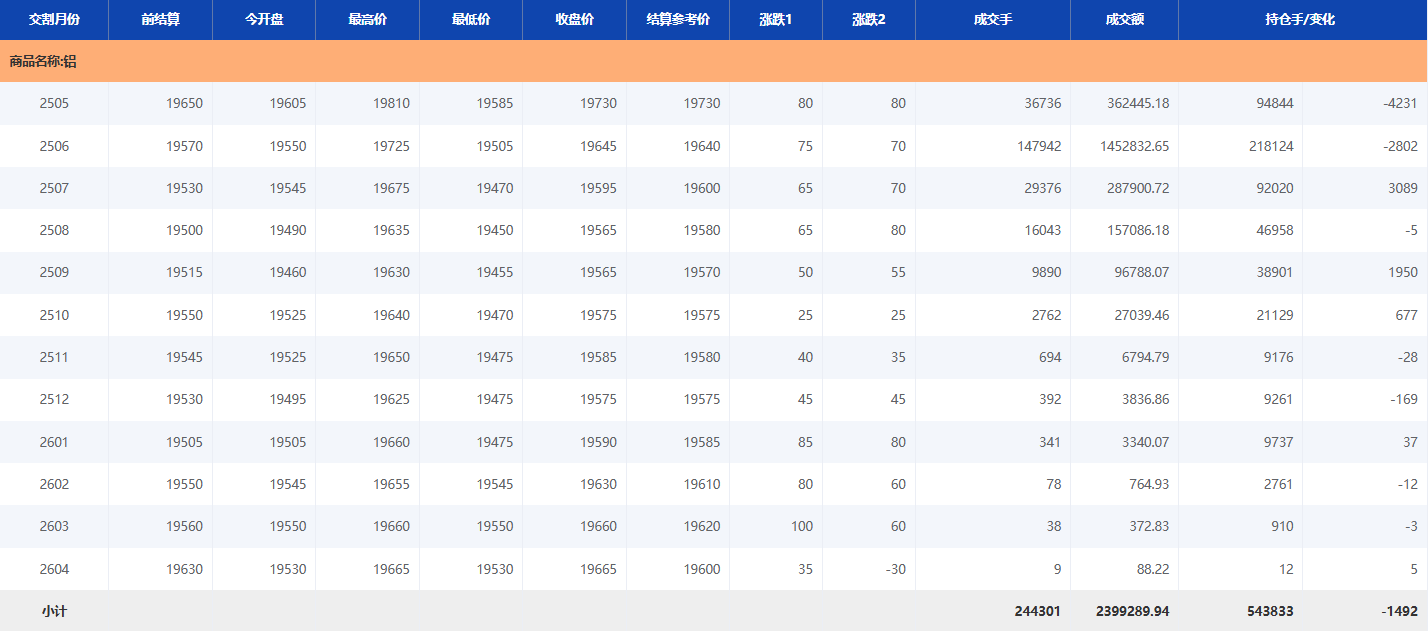Click the -30 change value in row 2604
The width and height of the screenshot is (1428, 631).
pos(894,569)
